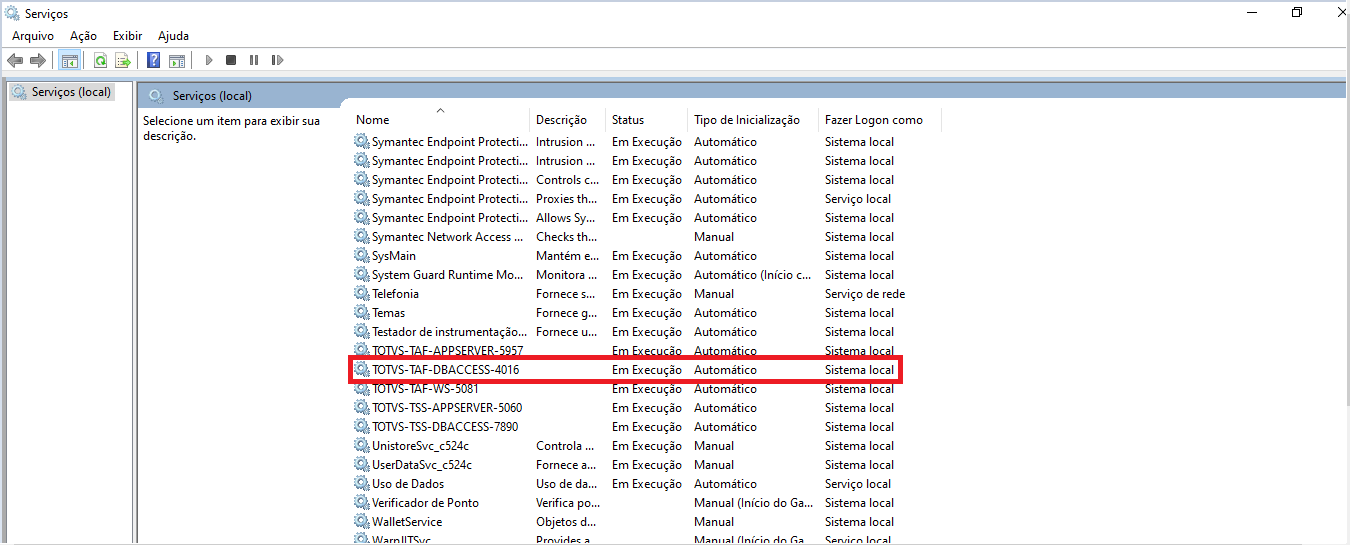
Task: Go forward with the toolbar right arrow
Action: (x=38, y=60)
